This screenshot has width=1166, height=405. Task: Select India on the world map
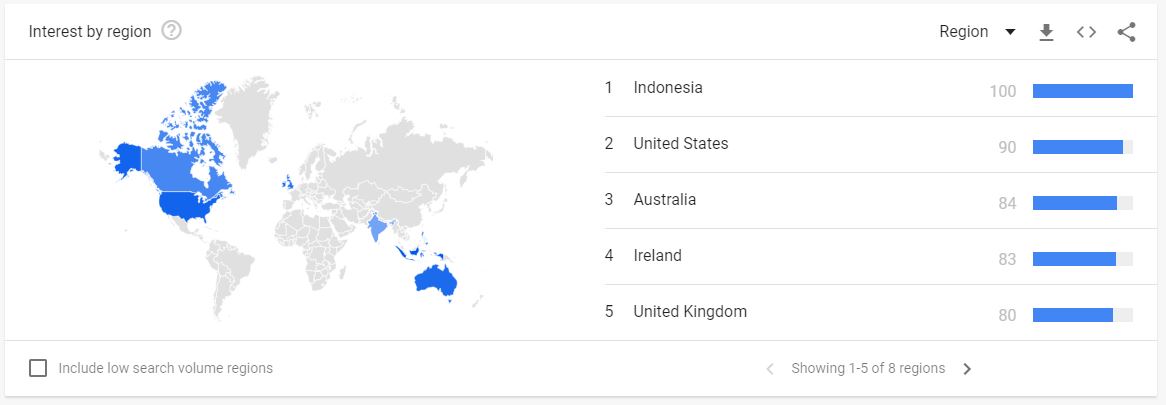point(378,230)
